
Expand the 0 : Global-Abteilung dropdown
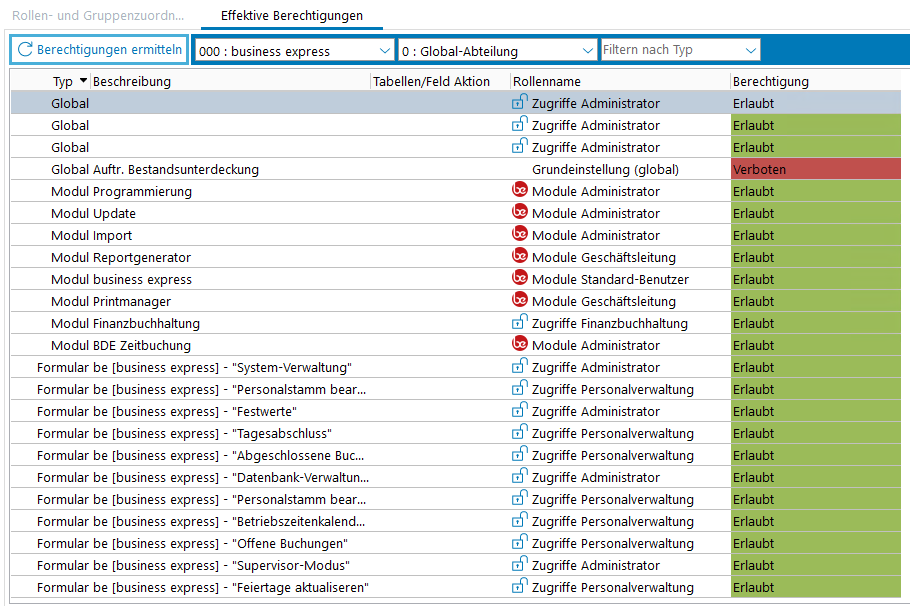(x=588, y=51)
